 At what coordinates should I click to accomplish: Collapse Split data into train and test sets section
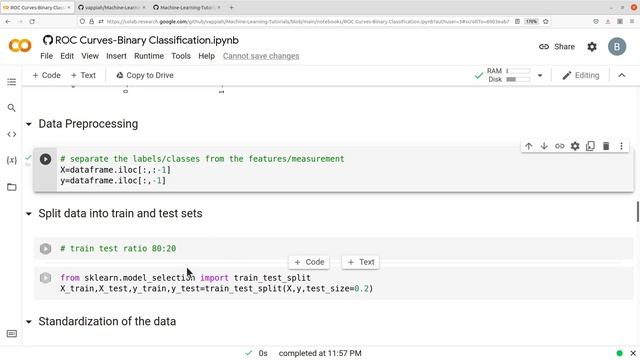coord(29,213)
